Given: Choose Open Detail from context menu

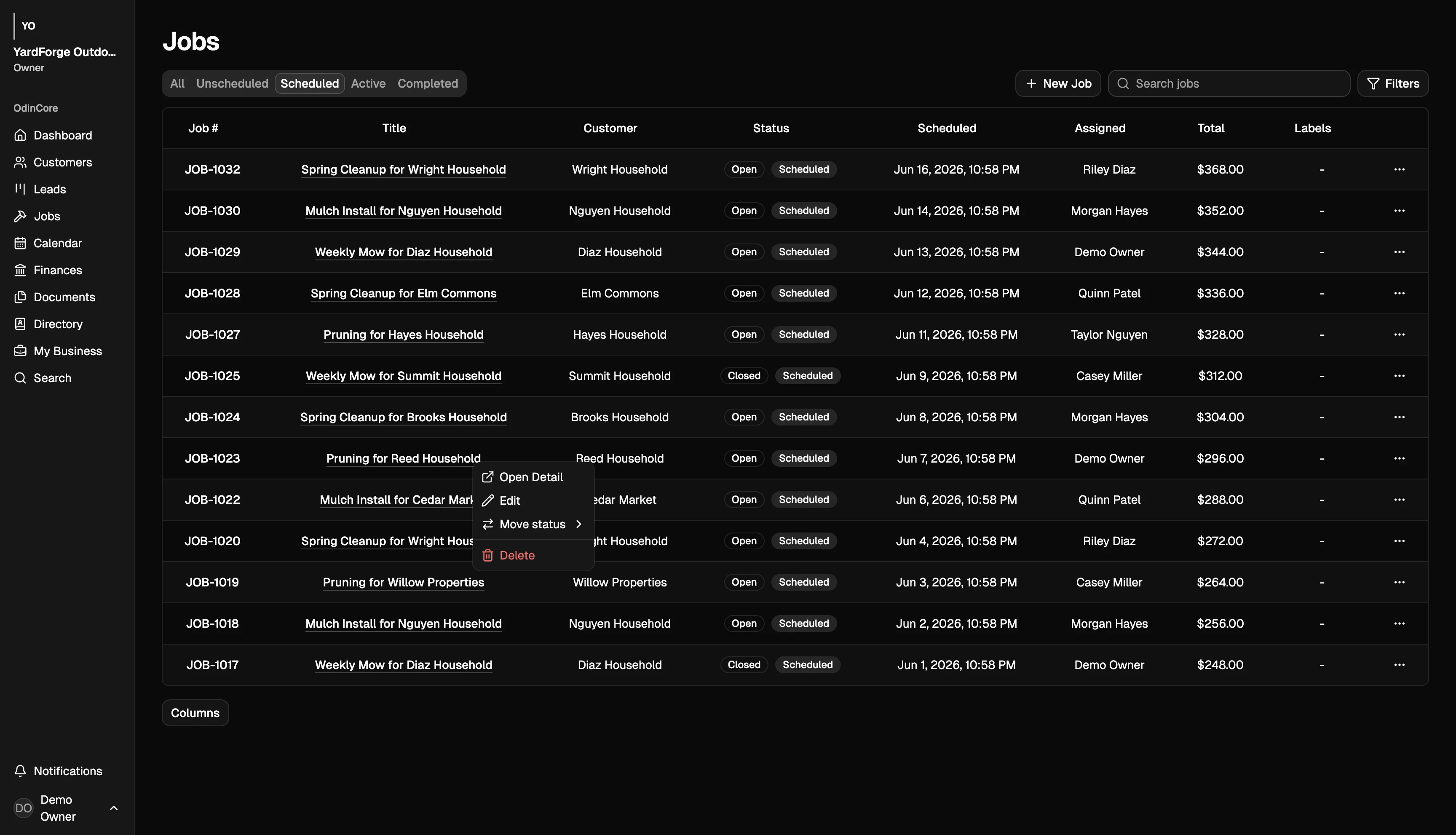Looking at the screenshot, I should (x=533, y=477).
